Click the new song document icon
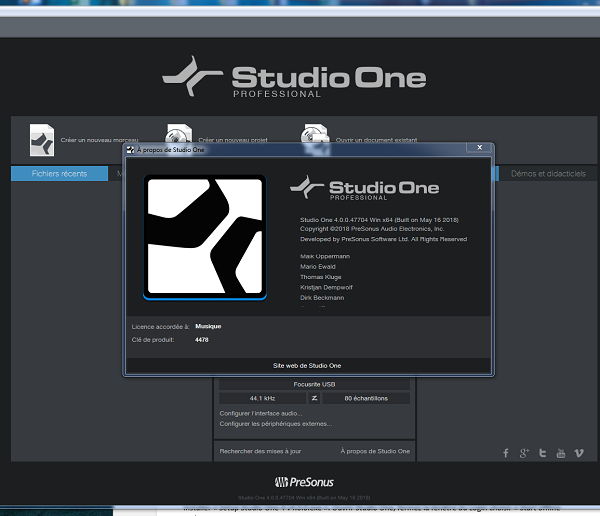 pyautogui.click(x=42, y=140)
